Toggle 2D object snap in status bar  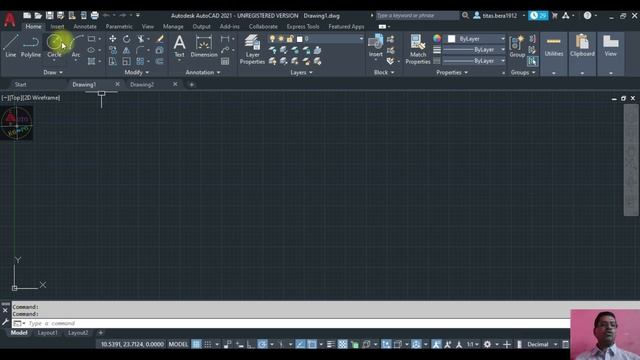click(x=312, y=344)
